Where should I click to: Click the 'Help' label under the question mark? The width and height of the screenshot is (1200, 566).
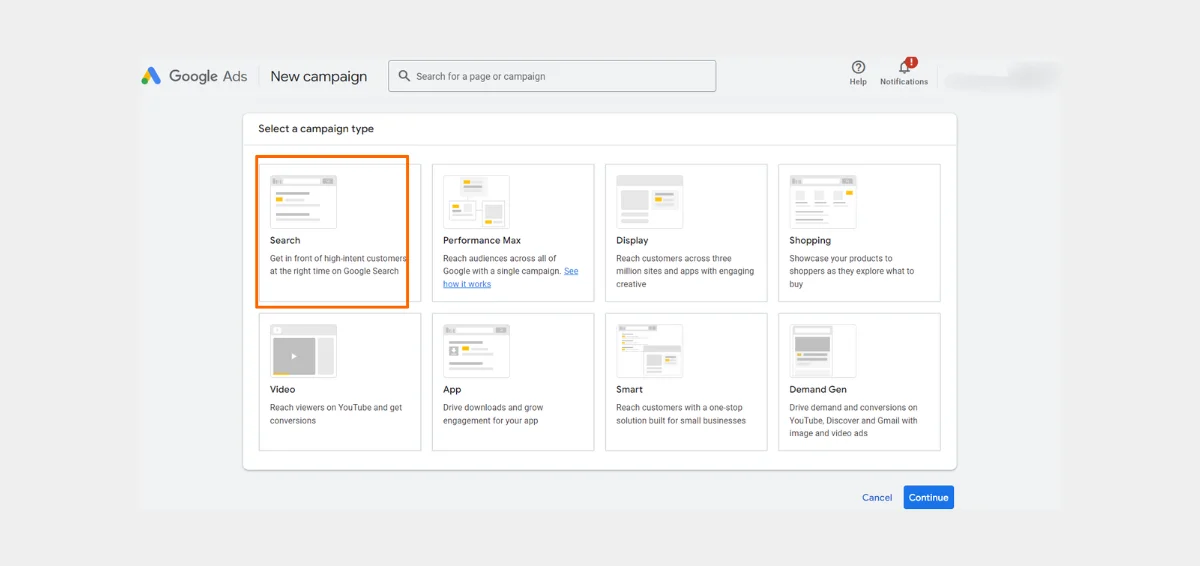pyautogui.click(x=858, y=82)
